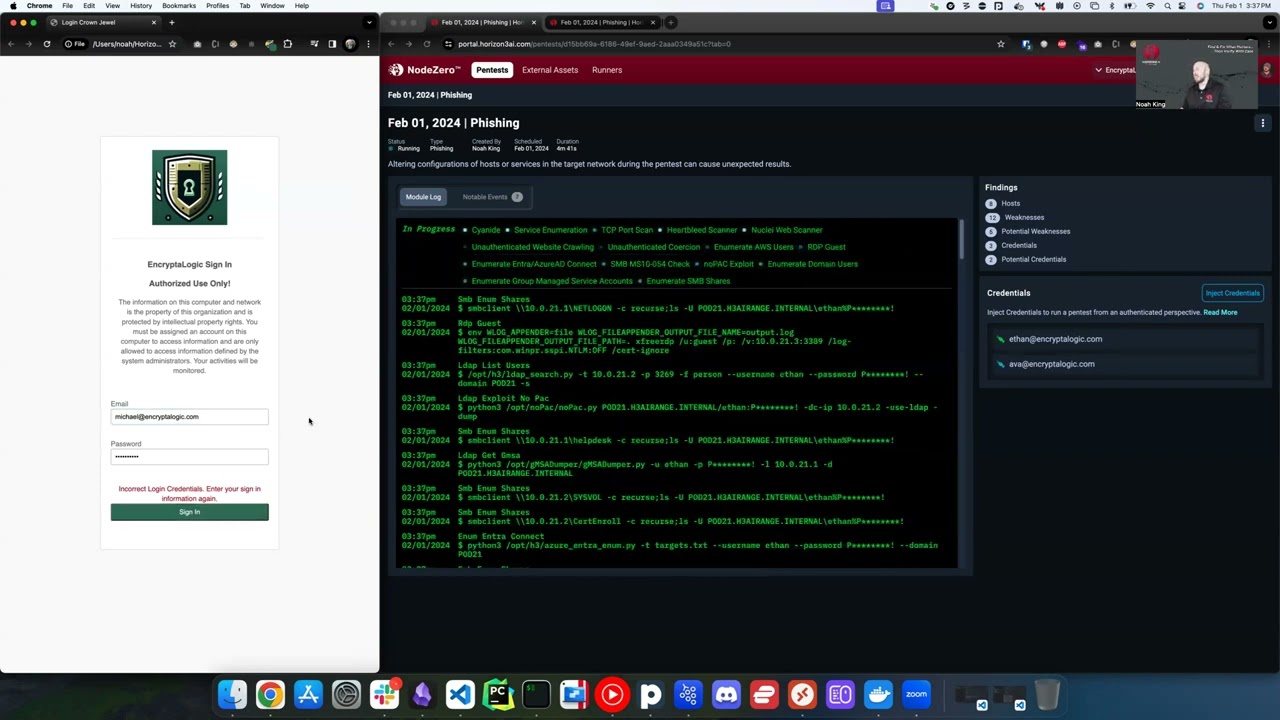Open the Trash in the Dock
Screen dimensions: 1280x720
pyautogui.click(x=1046, y=694)
